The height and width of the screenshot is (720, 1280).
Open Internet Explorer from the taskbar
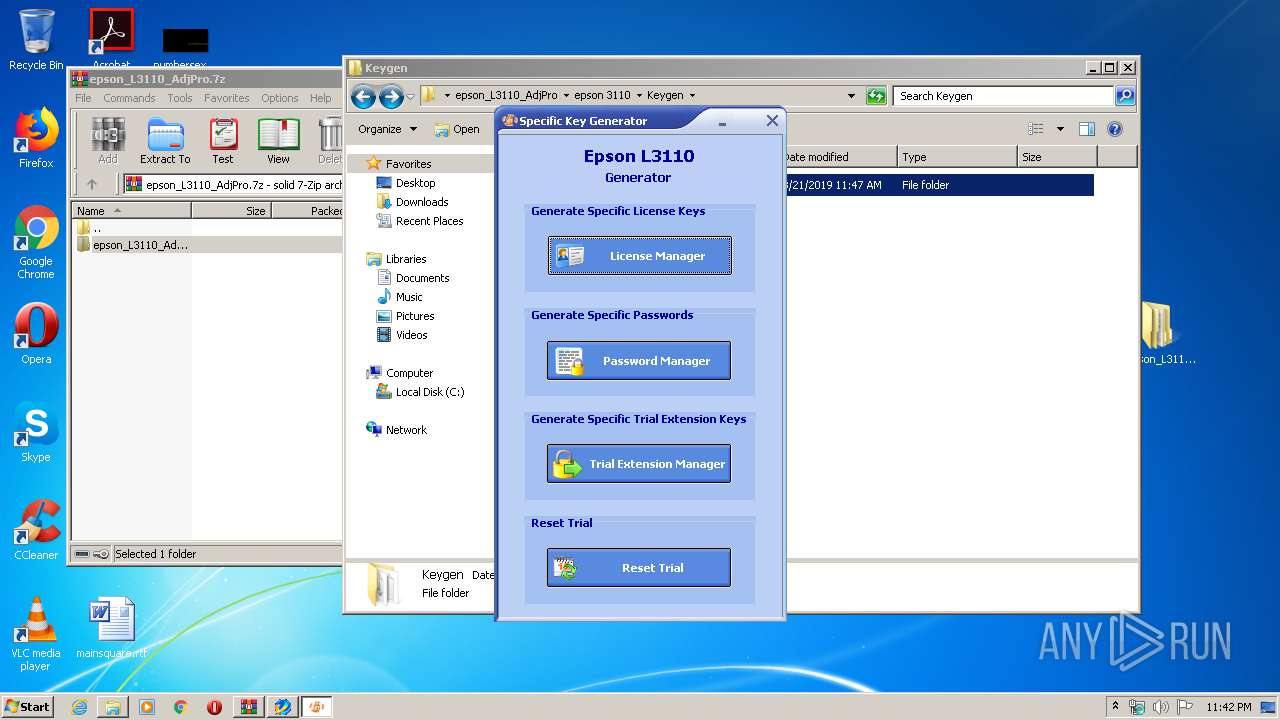click(79, 707)
